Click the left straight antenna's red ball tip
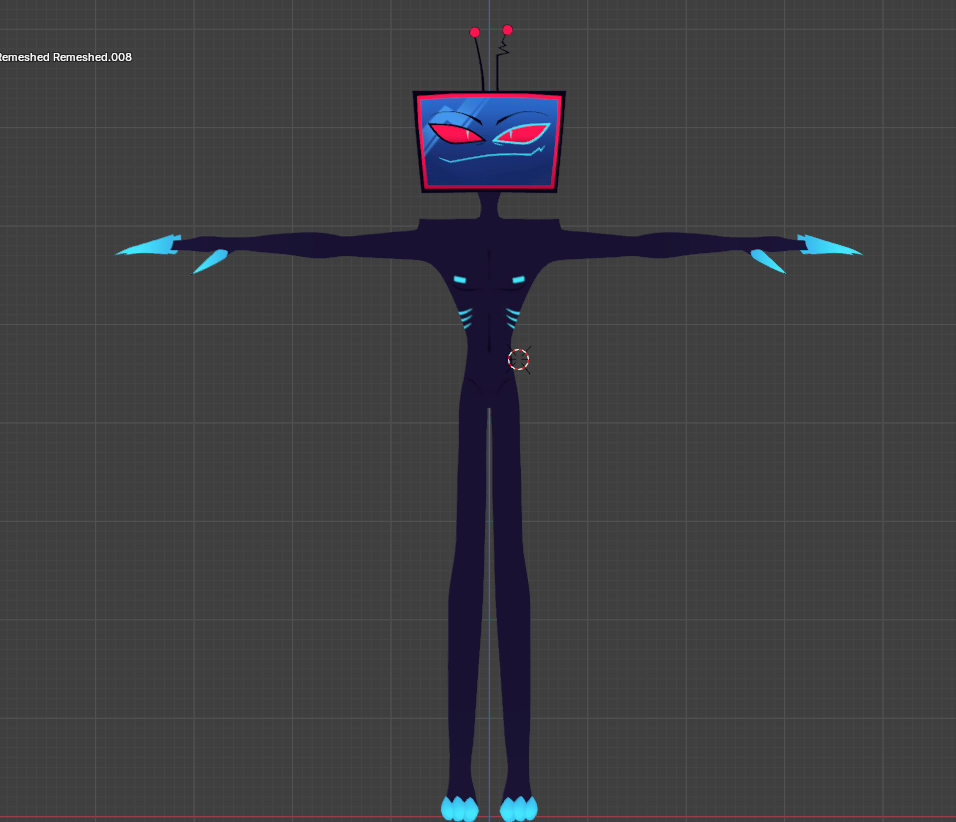This screenshot has width=956, height=822. click(x=475, y=32)
